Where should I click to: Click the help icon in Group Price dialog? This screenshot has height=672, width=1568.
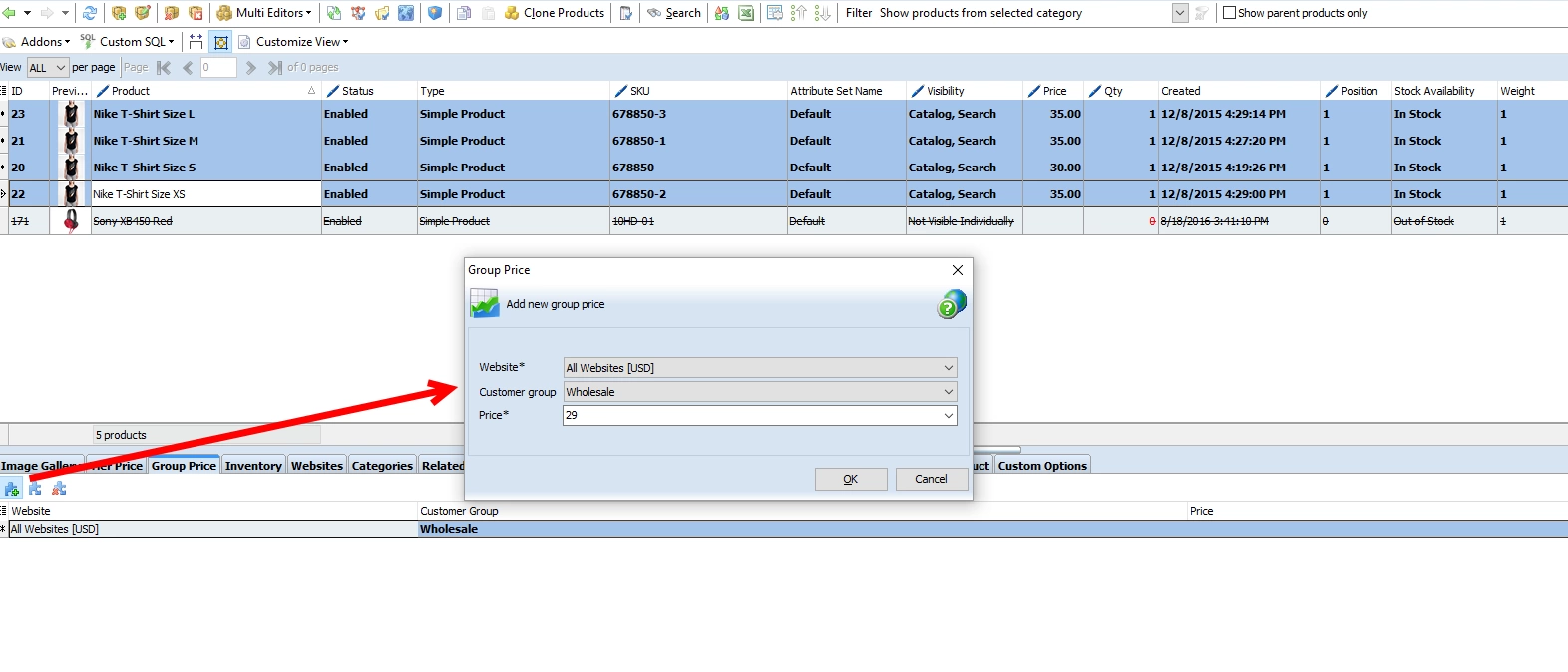952,304
